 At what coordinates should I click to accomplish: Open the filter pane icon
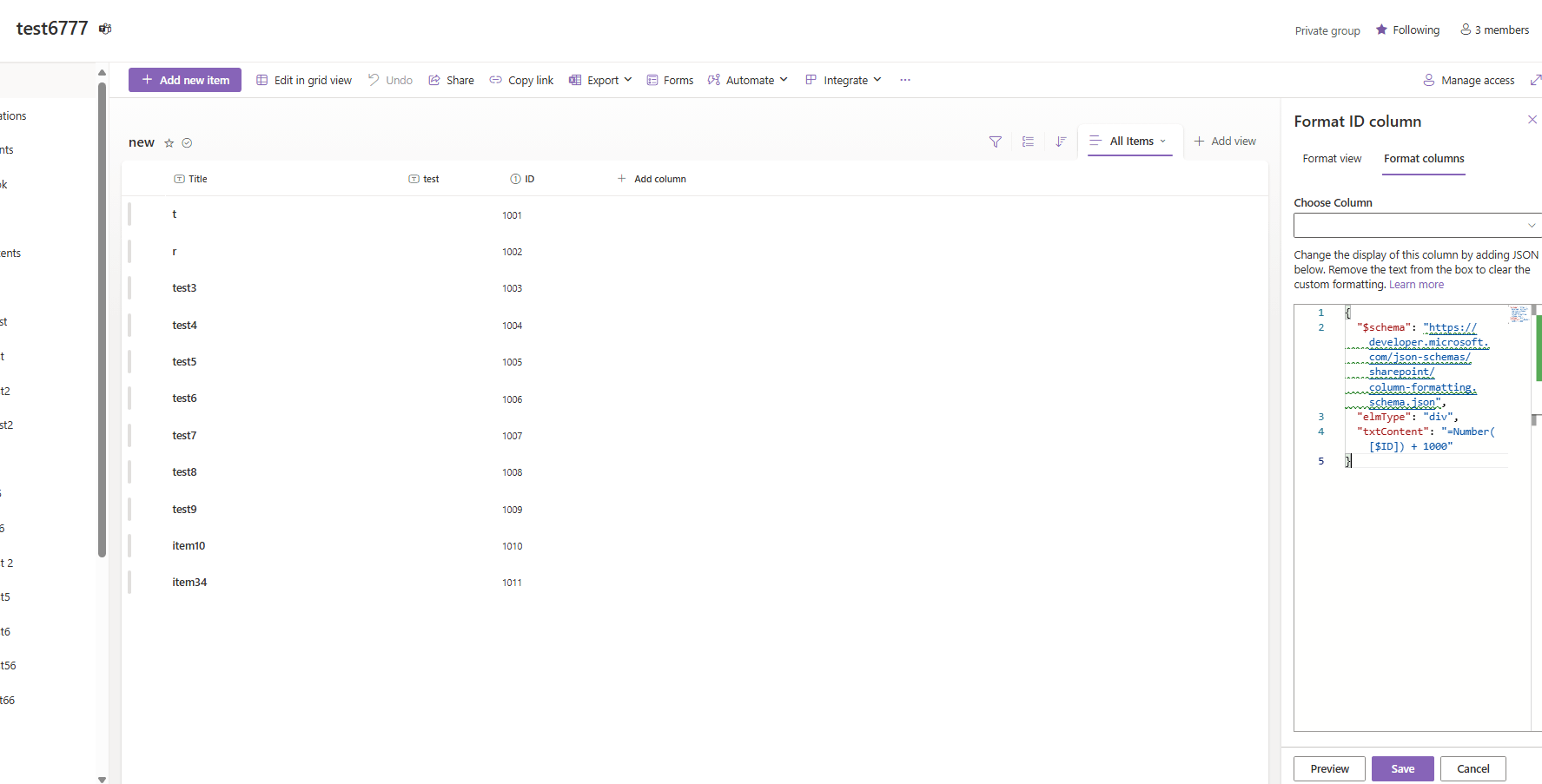[x=996, y=142]
